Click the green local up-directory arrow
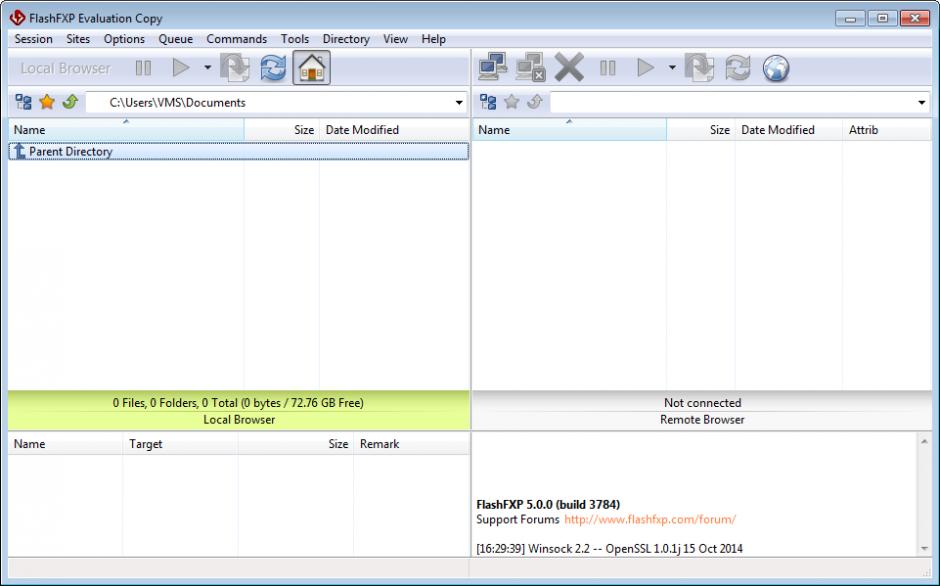The image size is (940, 586). click(x=70, y=102)
